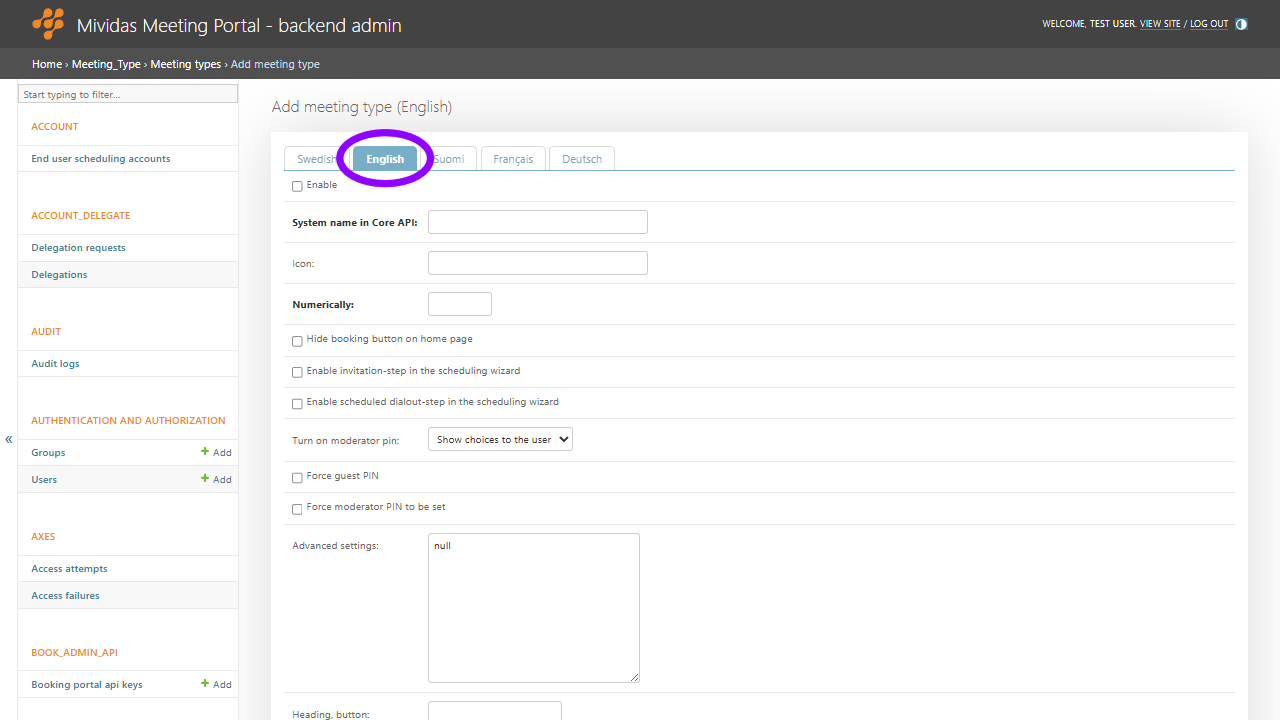The width and height of the screenshot is (1280, 720).
Task: Focus the sidebar filter search box
Action: (128, 94)
